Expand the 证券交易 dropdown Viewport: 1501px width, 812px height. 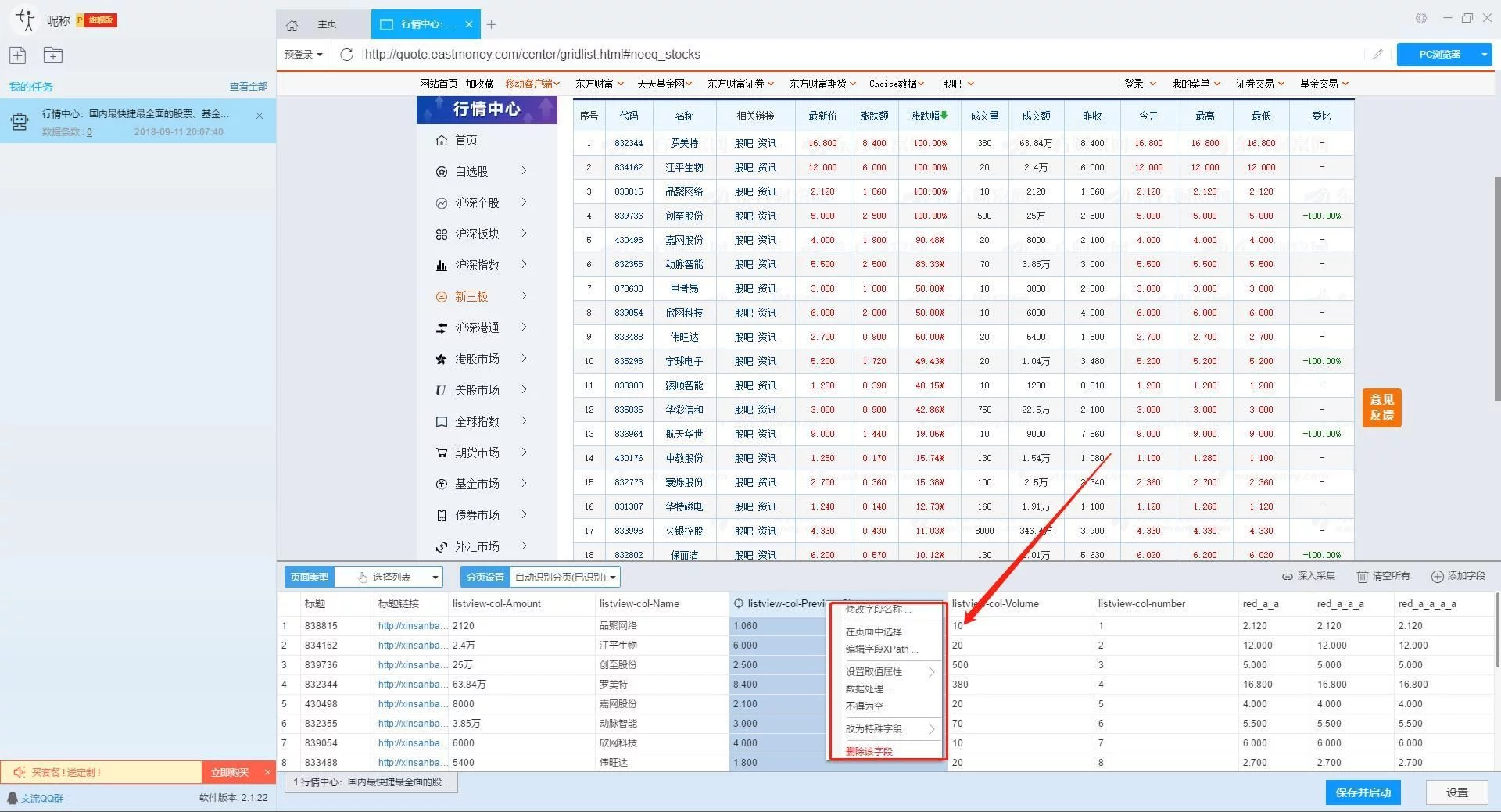[x=1260, y=84]
